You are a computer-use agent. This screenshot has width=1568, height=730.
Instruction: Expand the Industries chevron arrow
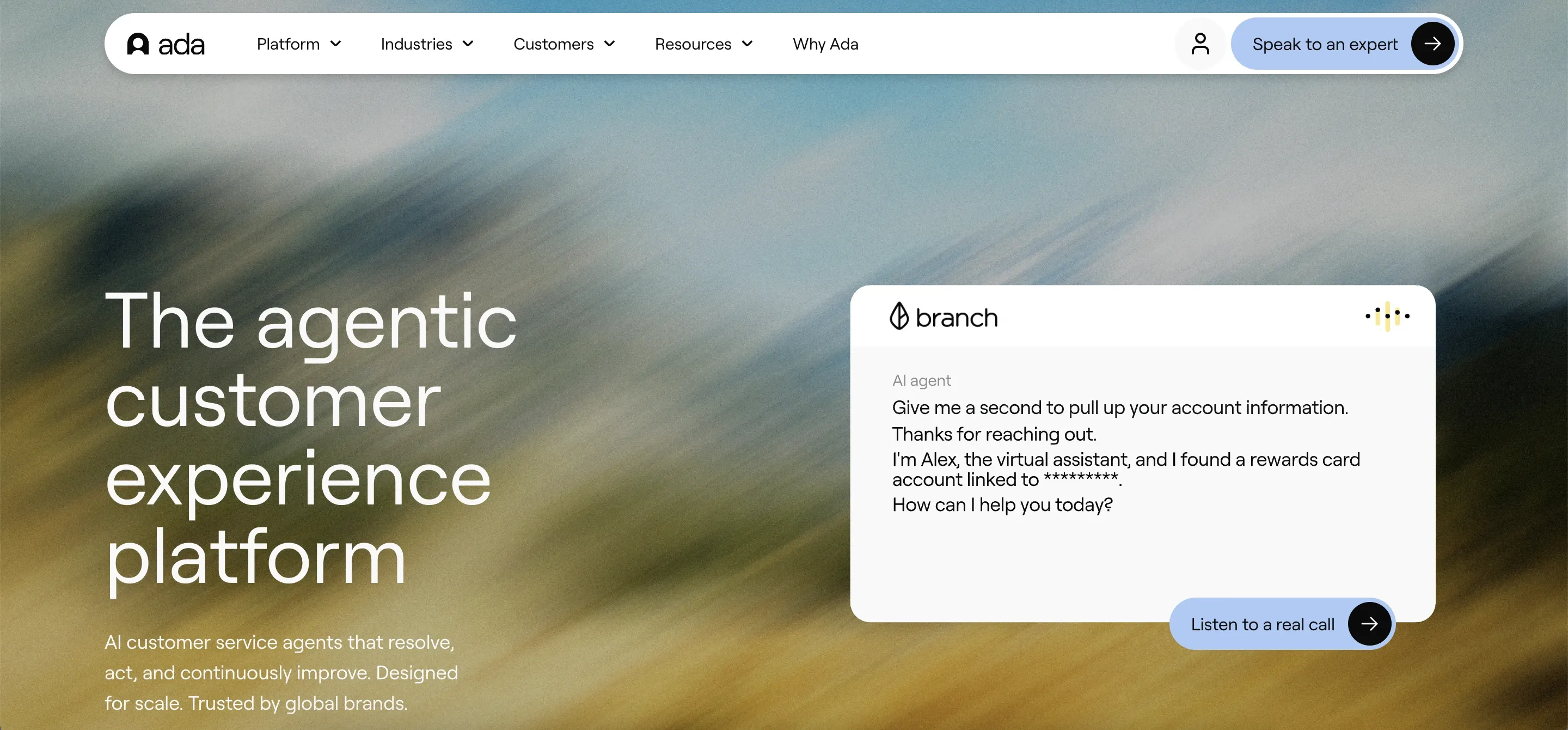tap(468, 44)
